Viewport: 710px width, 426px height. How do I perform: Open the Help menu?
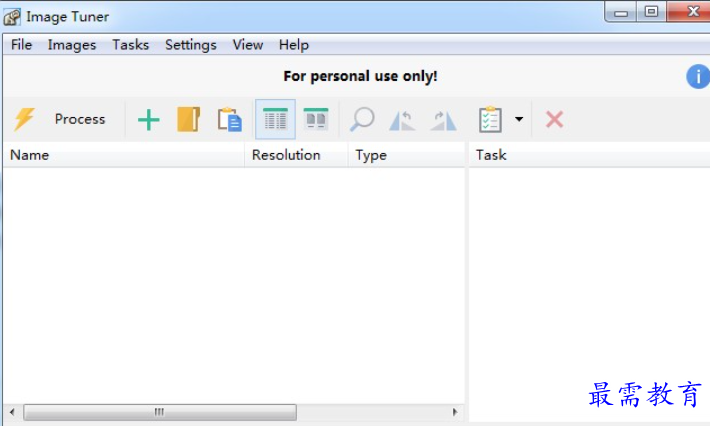pos(294,45)
